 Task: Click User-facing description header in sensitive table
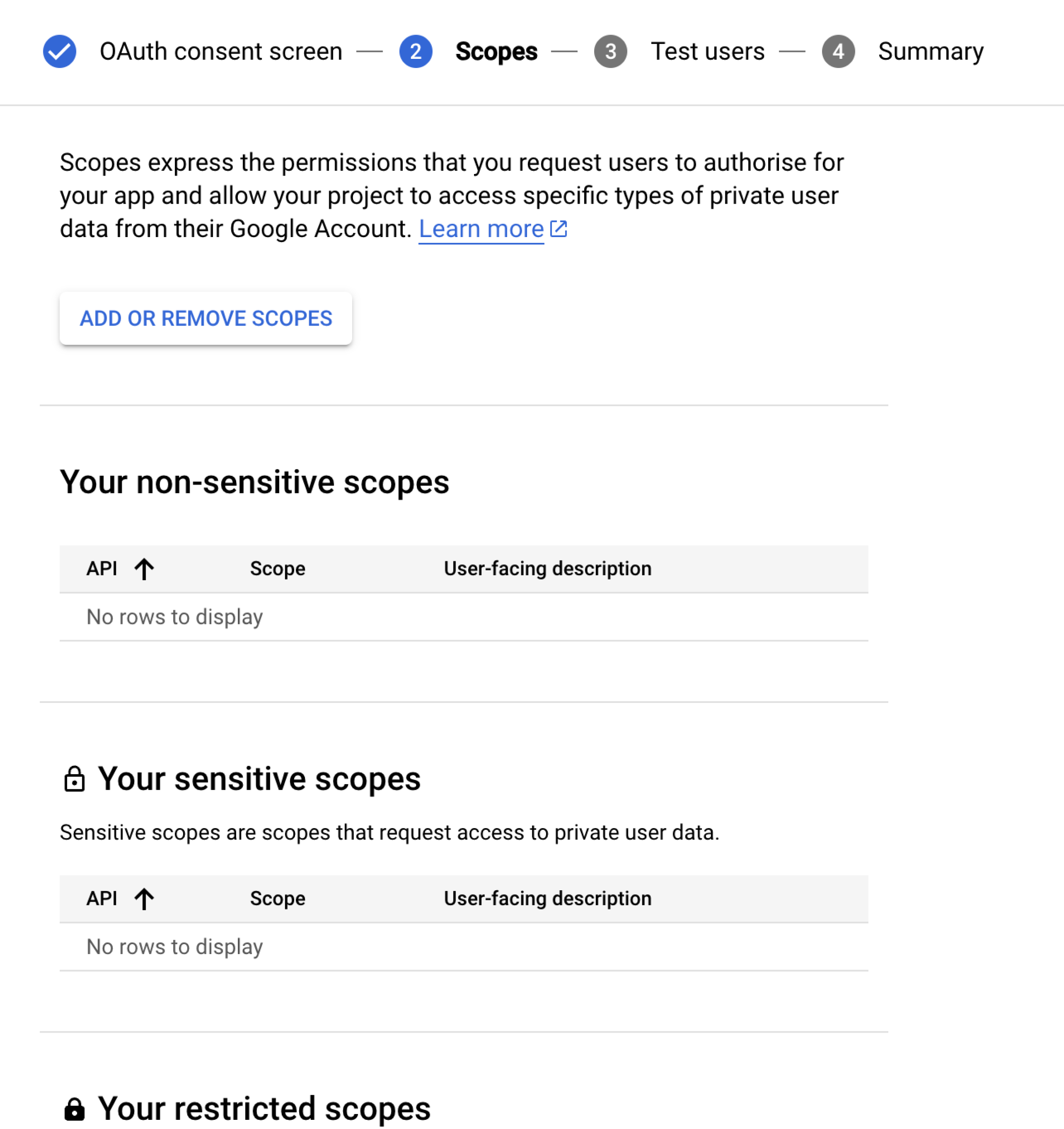coord(547,899)
